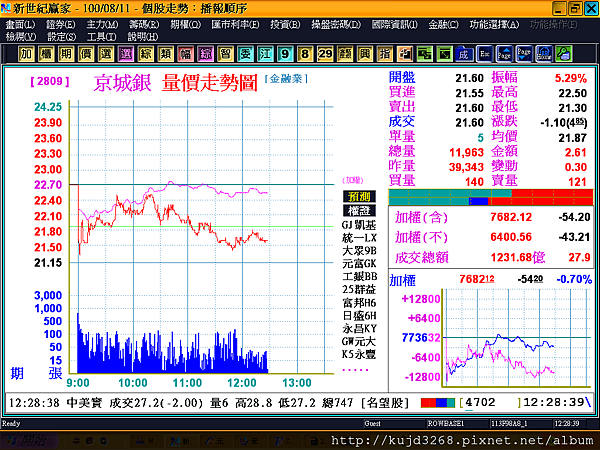Select warrant 元富GK in the list

359,264
